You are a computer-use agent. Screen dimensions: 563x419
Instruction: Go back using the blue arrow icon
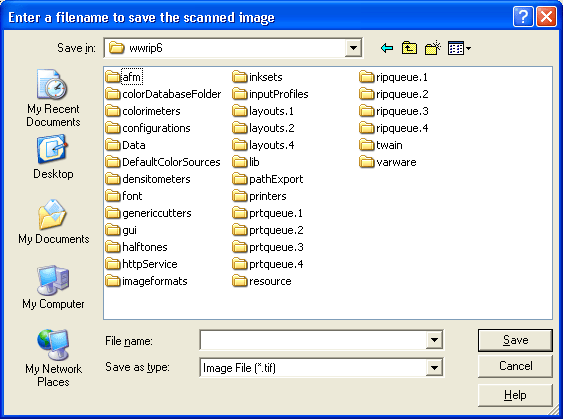(x=387, y=48)
